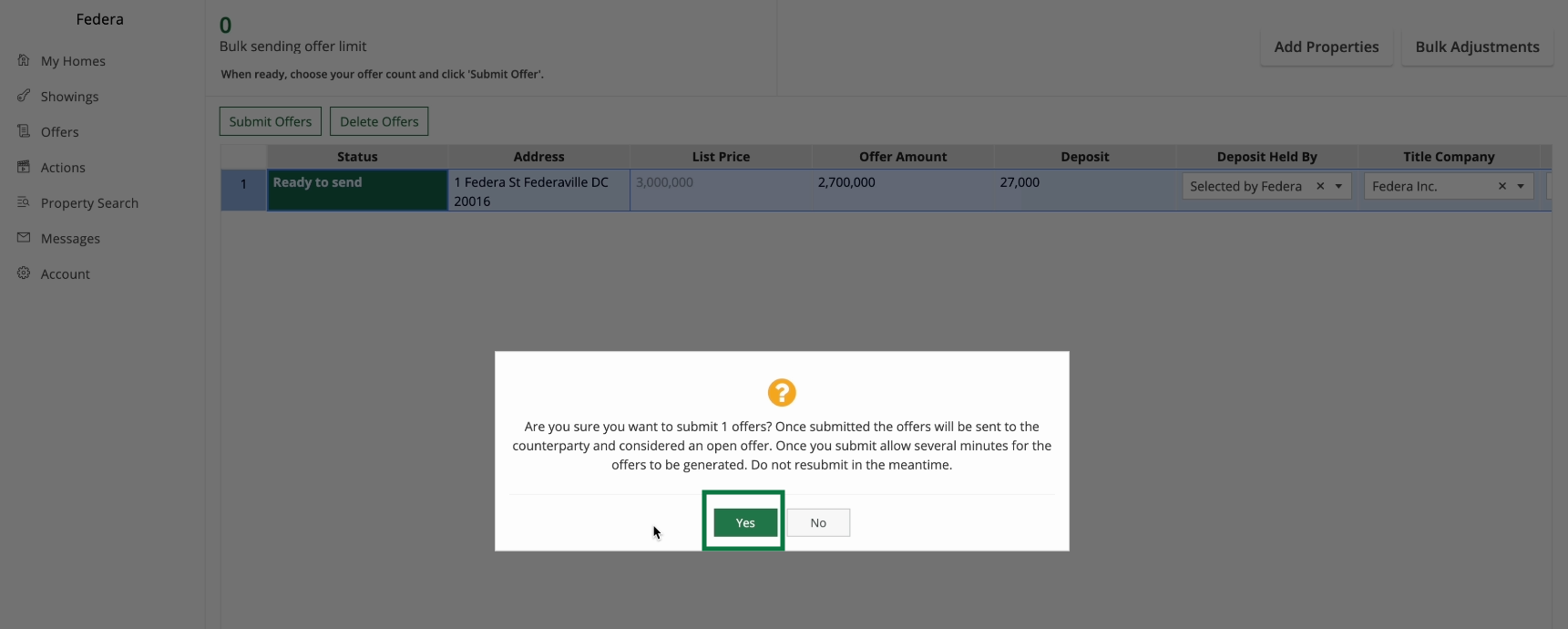This screenshot has width=1568, height=629.
Task: Click the Bulk sending offer limit label
Action: coord(293,46)
